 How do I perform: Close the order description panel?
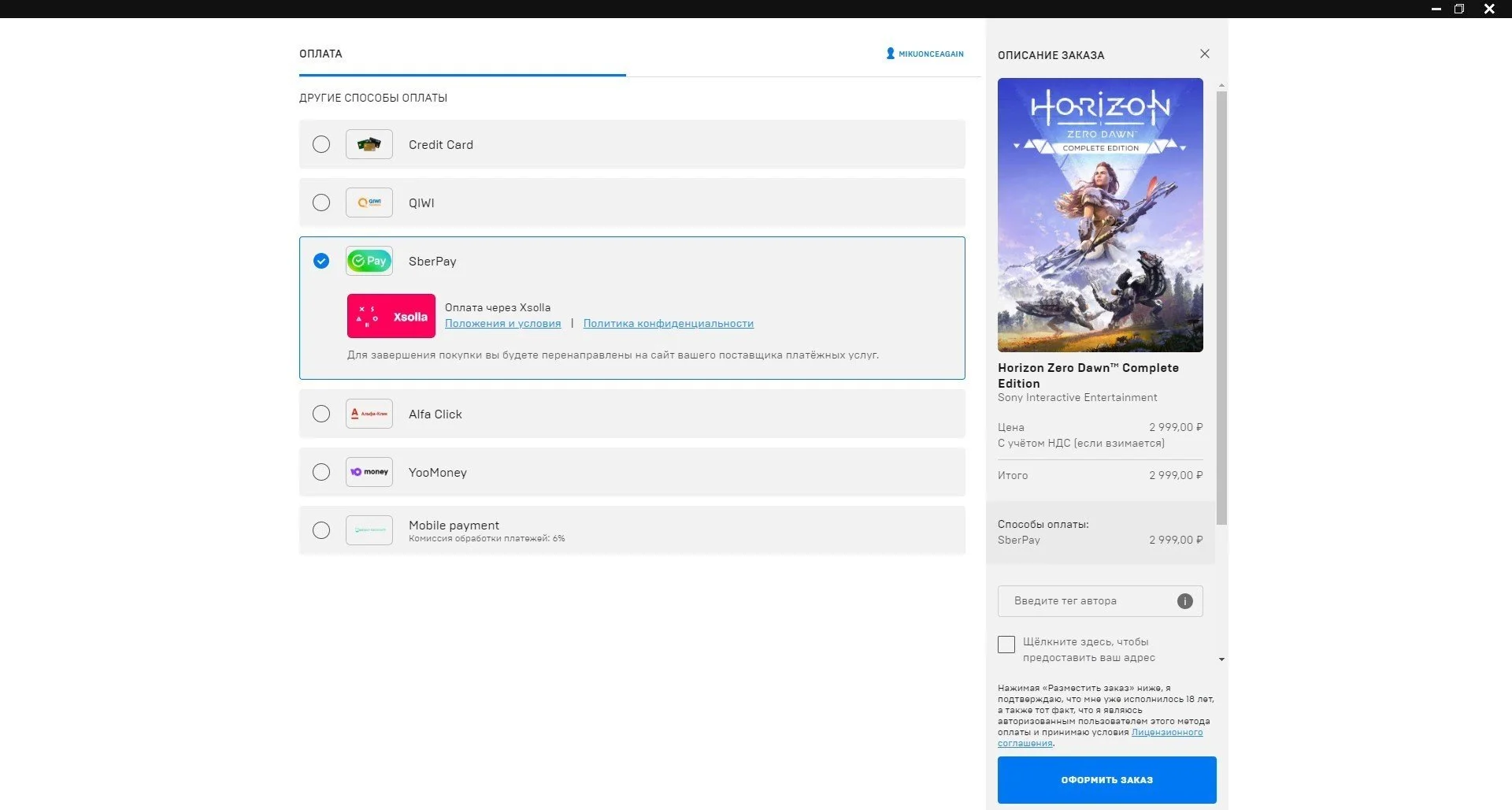click(x=1205, y=54)
